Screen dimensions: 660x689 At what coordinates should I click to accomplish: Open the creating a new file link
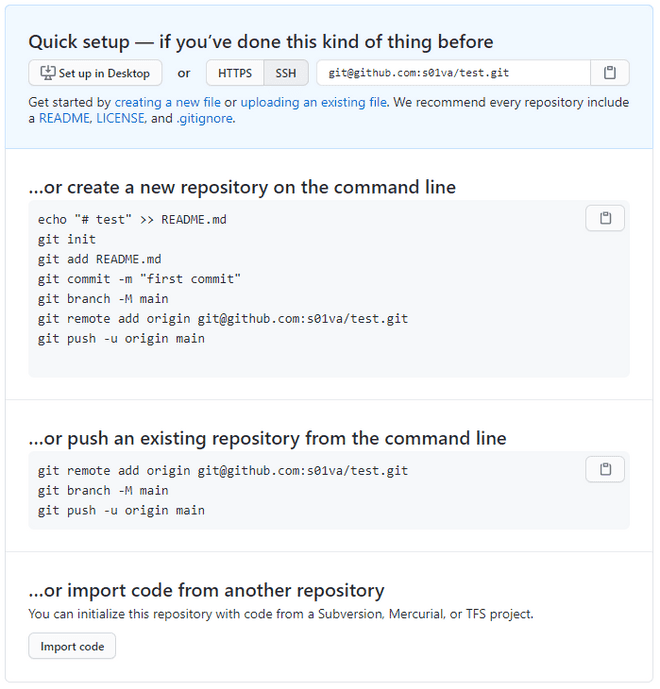[x=167, y=102]
